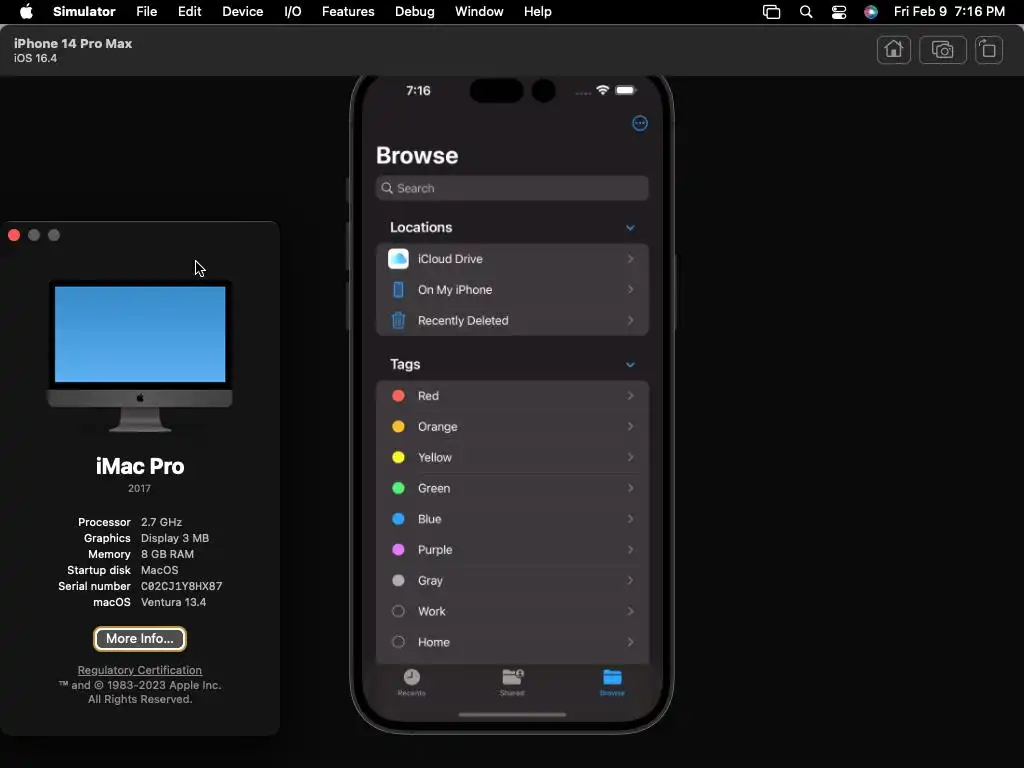Open the Device menu
This screenshot has width=1024, height=768.
242,12
